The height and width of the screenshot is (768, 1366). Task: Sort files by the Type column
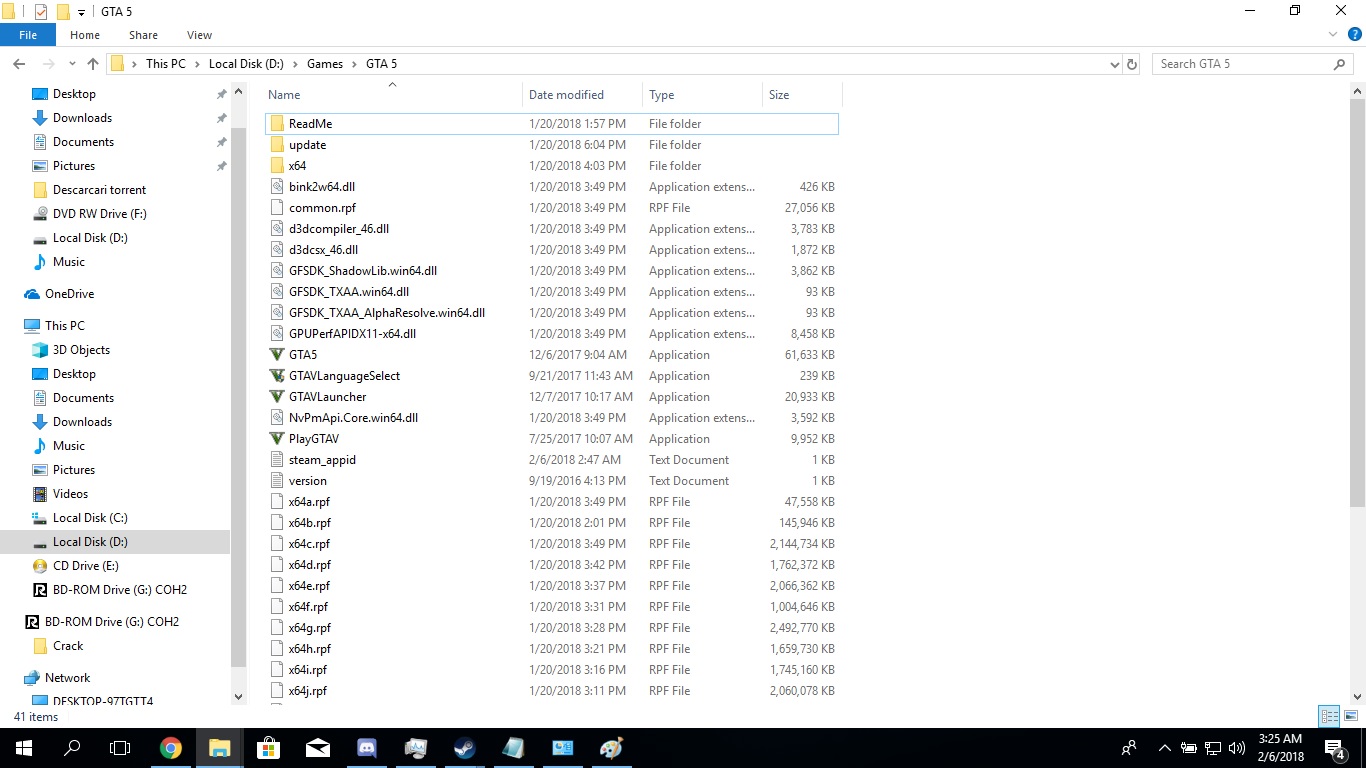pyautogui.click(x=701, y=95)
